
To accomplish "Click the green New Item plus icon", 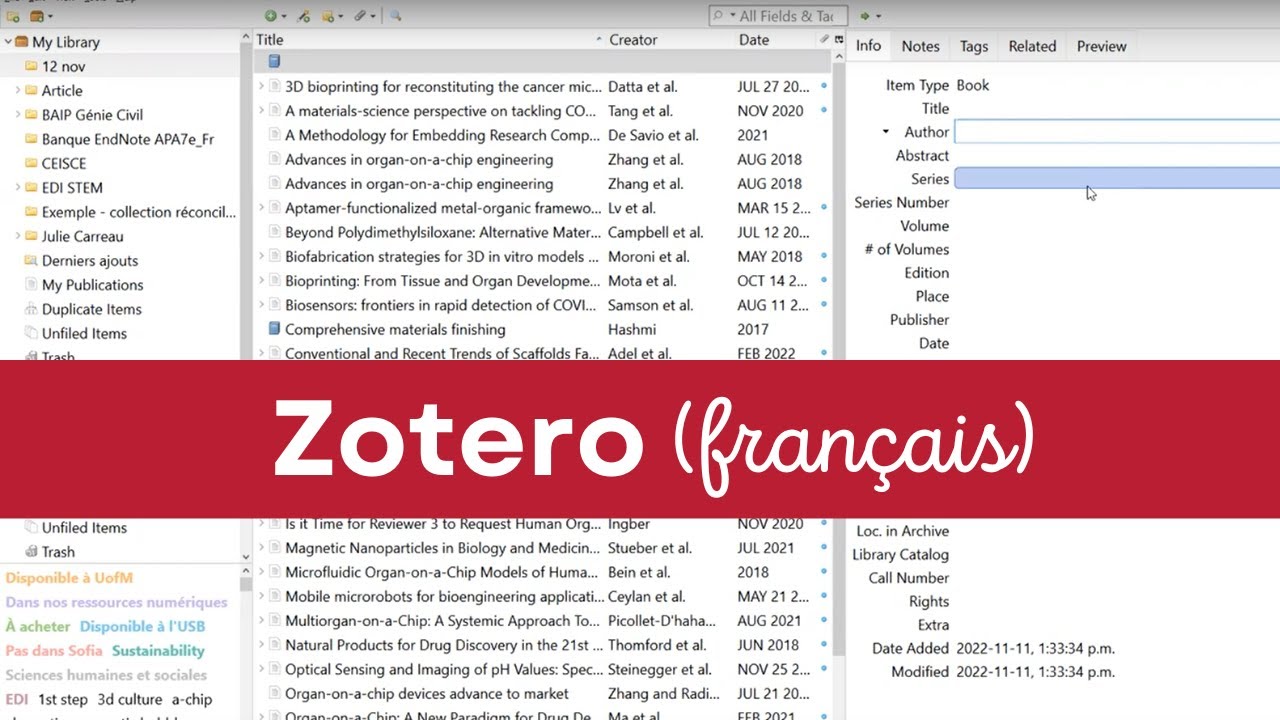I will click(271, 16).
